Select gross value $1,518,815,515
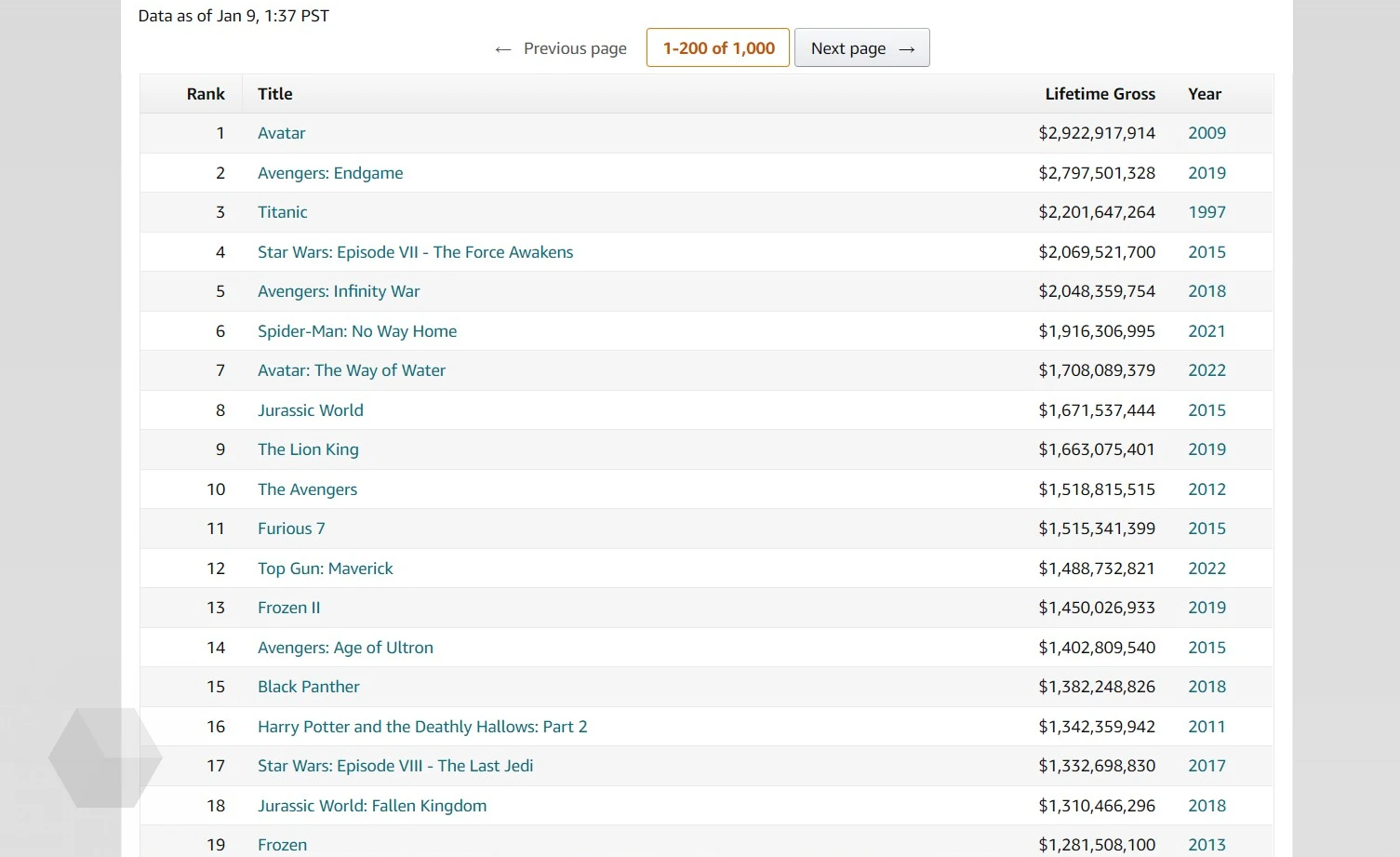Screen dimensions: 1400x857 [x=1097, y=489]
